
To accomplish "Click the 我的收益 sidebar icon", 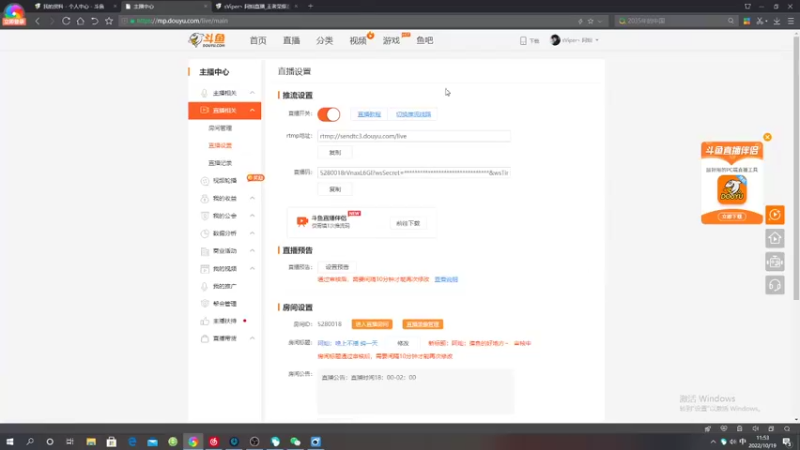I will [205, 198].
